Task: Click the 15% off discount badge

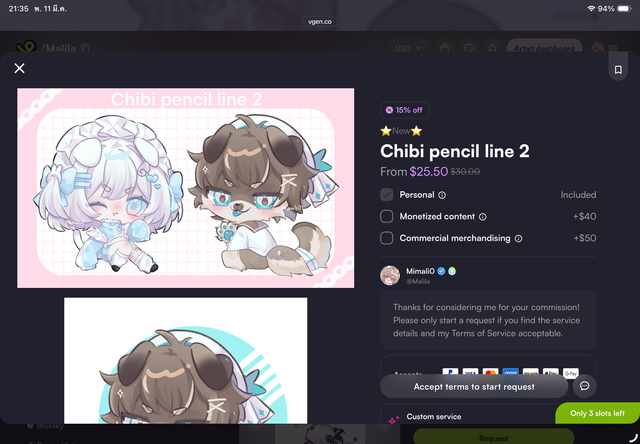Action: click(404, 110)
